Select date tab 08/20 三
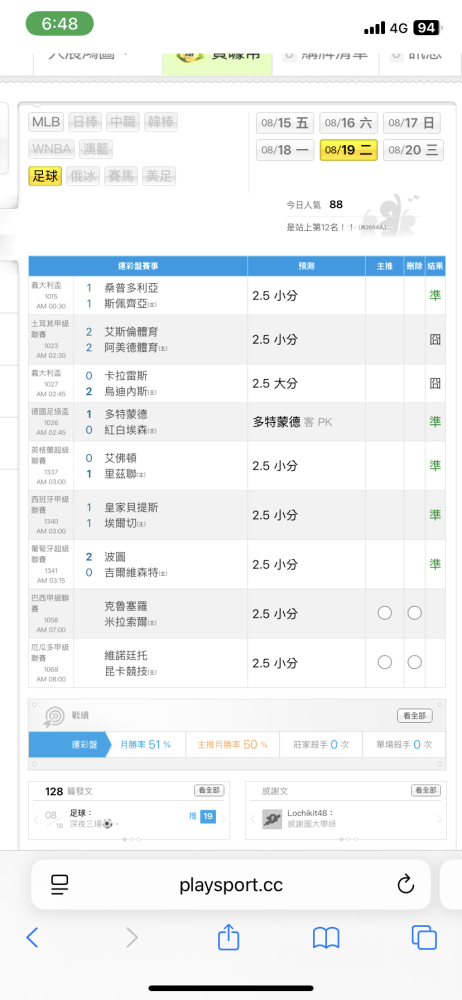462x1000 pixels. [414, 151]
